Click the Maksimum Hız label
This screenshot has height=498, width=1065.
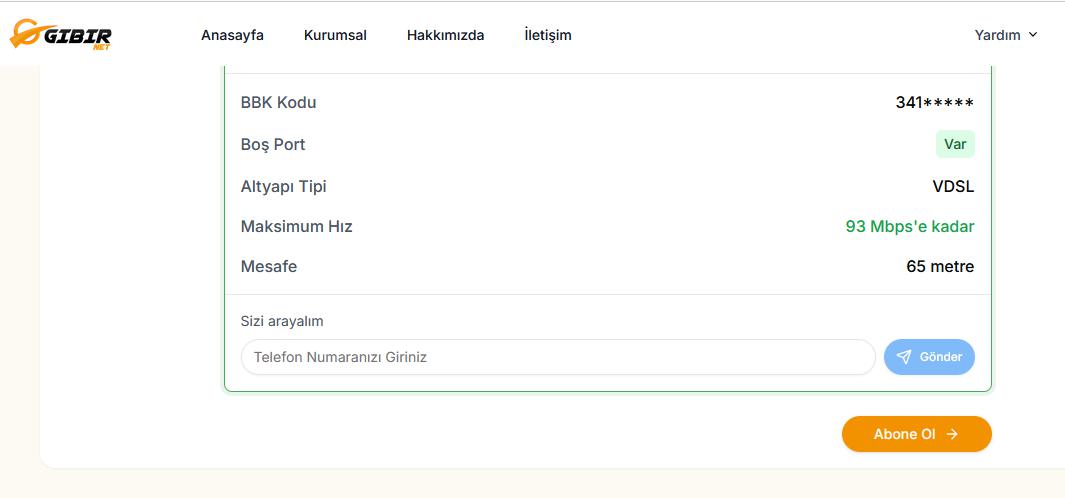click(296, 226)
